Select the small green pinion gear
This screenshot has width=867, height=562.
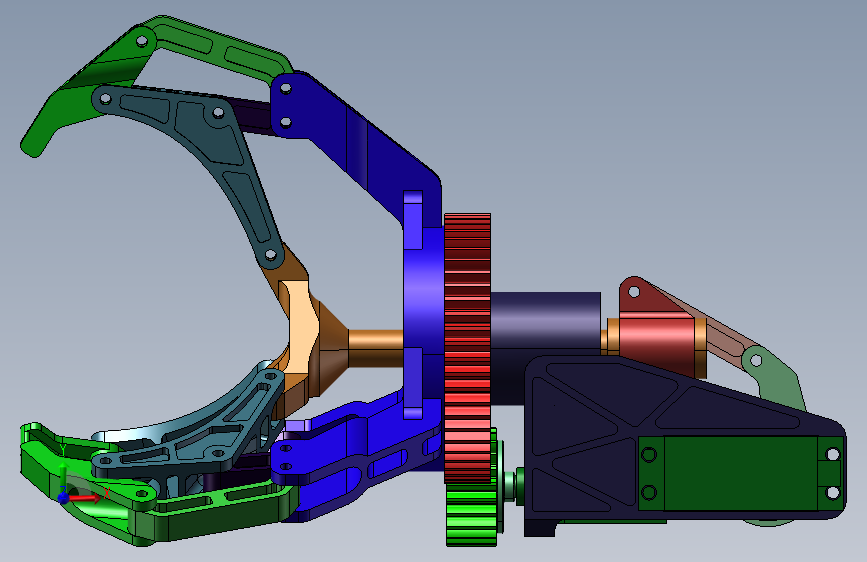(x=471, y=514)
